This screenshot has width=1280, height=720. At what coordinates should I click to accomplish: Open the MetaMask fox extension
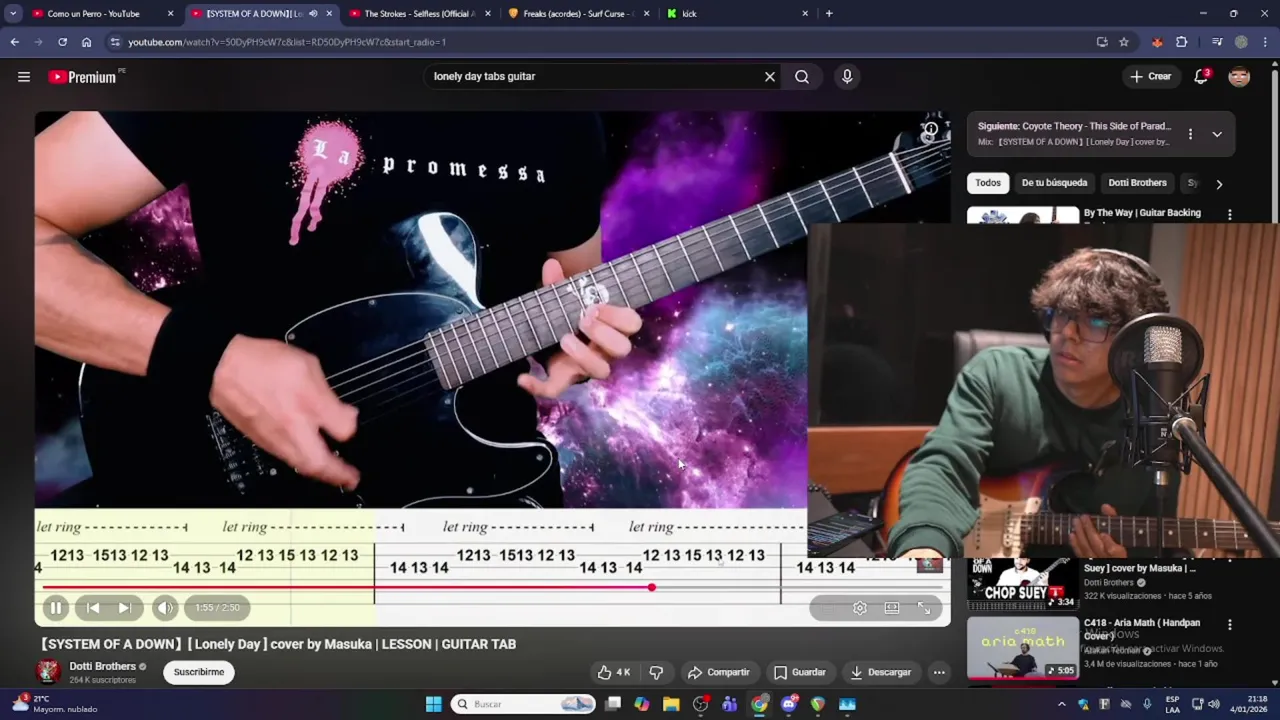pos(1157,42)
